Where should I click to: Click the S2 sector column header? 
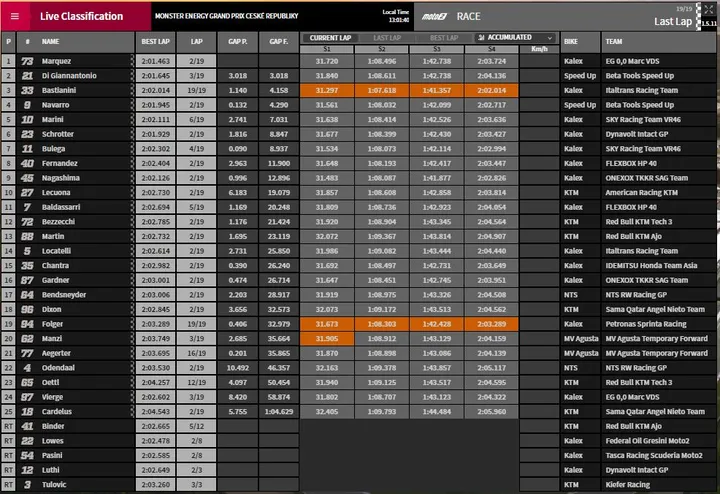382,49
